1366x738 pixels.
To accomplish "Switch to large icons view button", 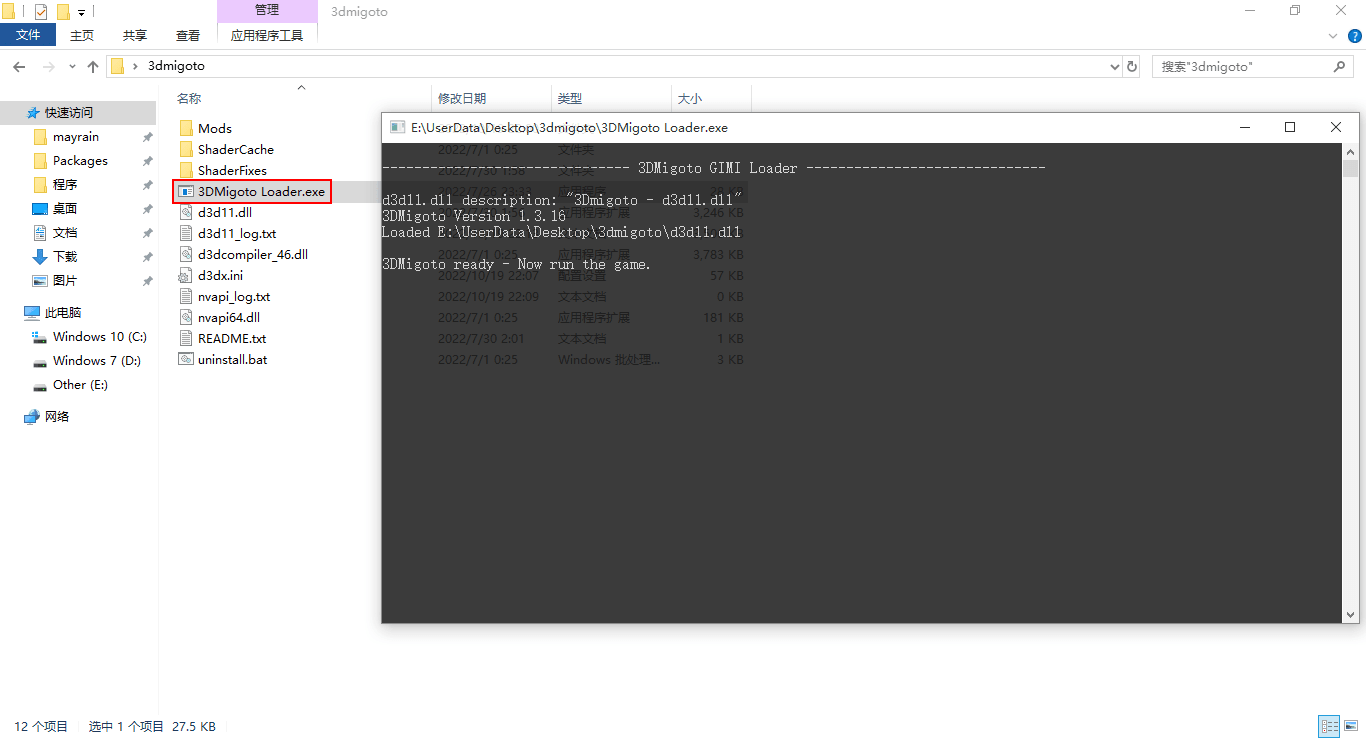I will coord(1351,727).
